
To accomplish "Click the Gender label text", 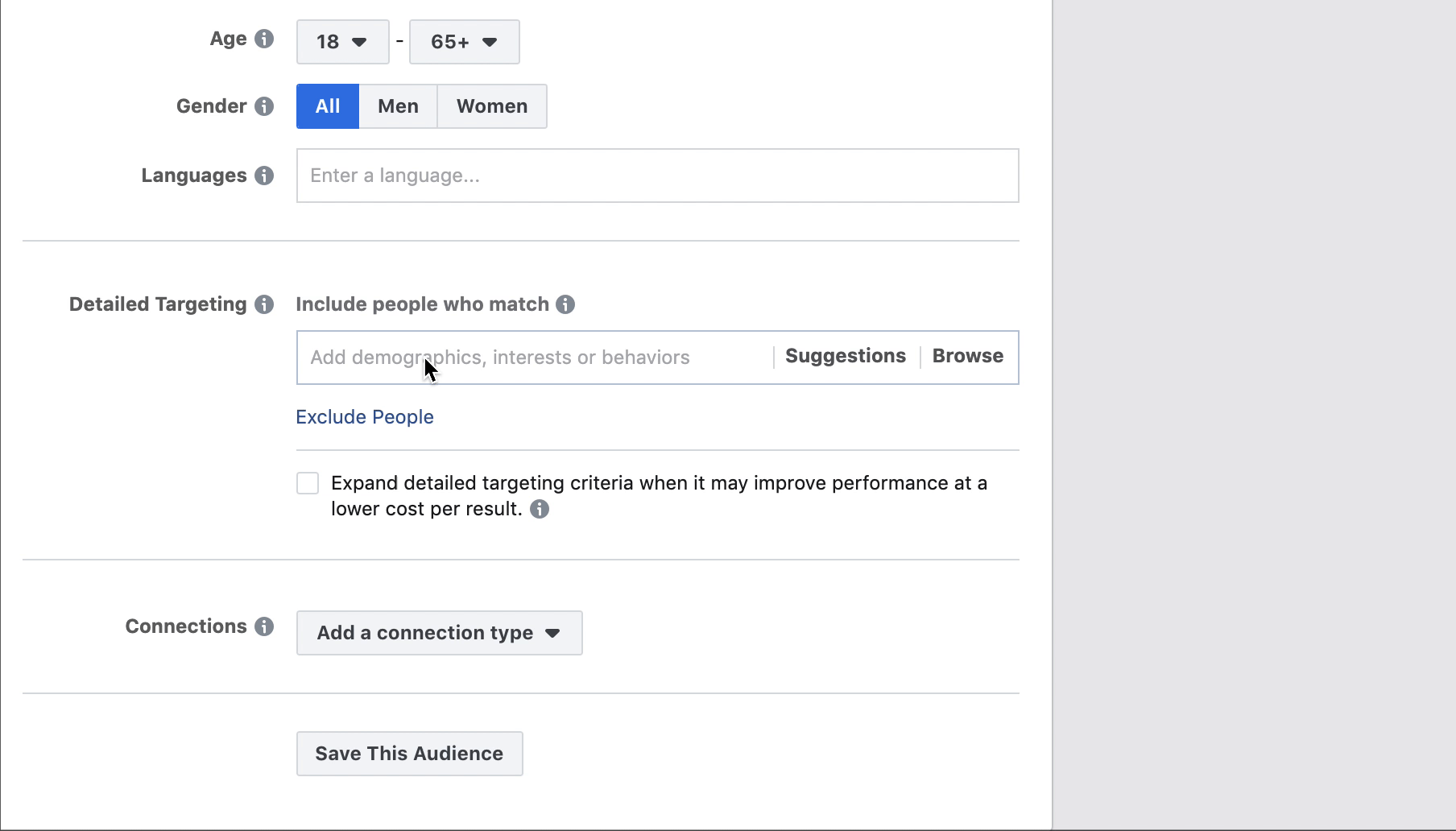I will [x=212, y=106].
